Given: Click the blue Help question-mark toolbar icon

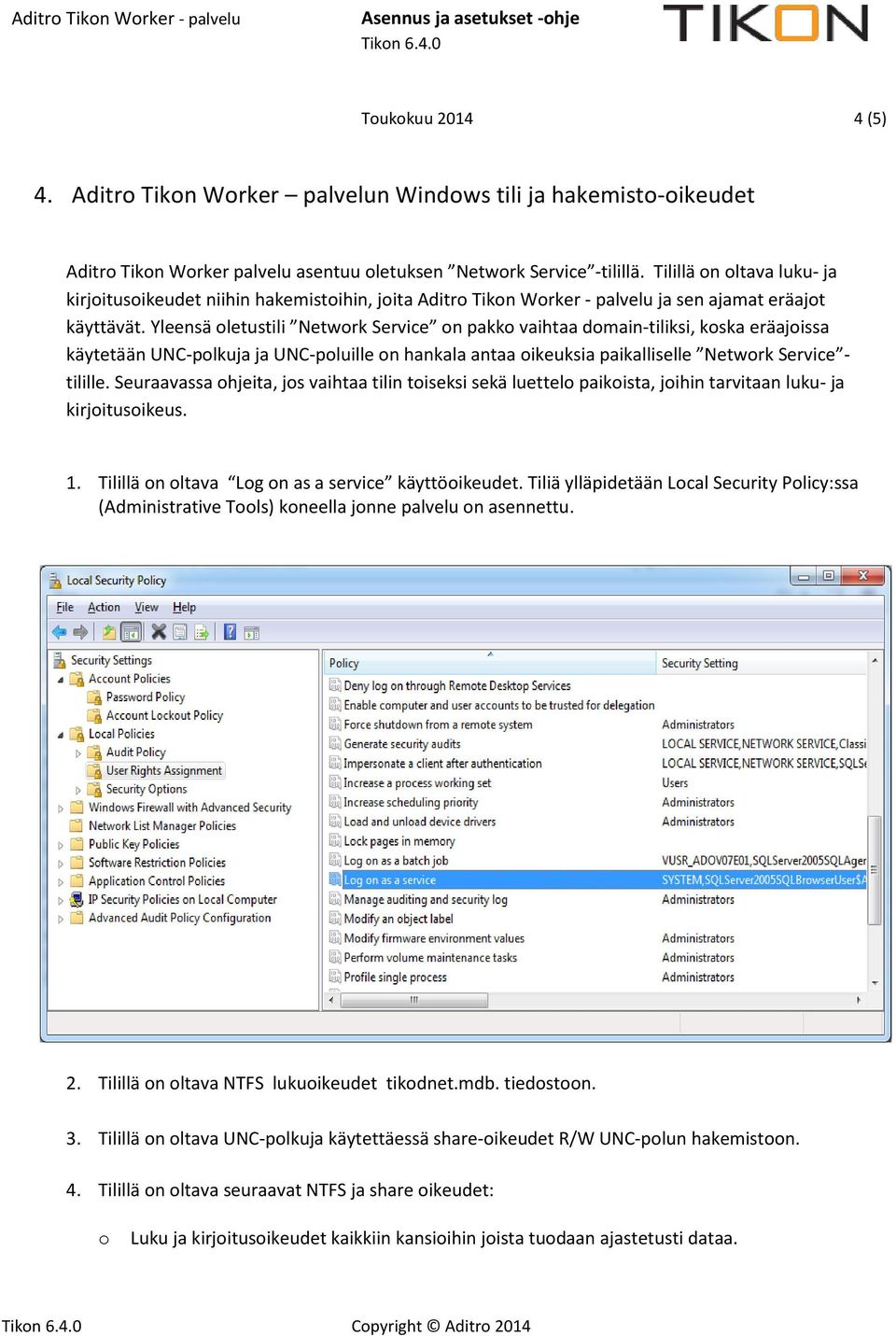Looking at the screenshot, I should pos(230,632).
